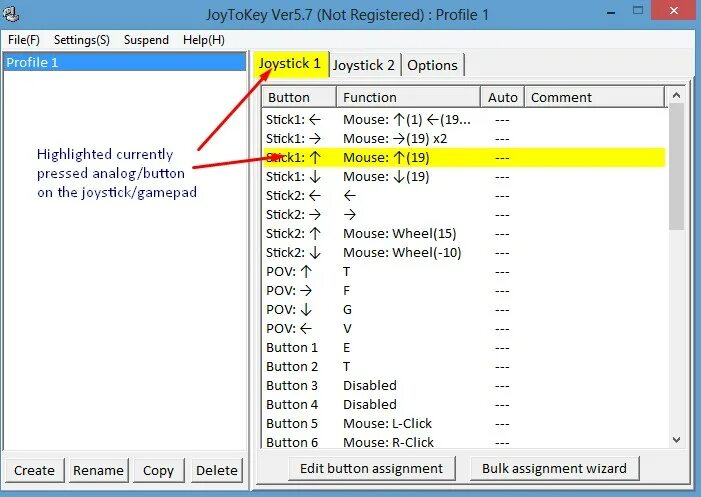Screen dimensions: 701x497
Task: Select the highlighted Stick1 up arrow row
Action: 465,158
